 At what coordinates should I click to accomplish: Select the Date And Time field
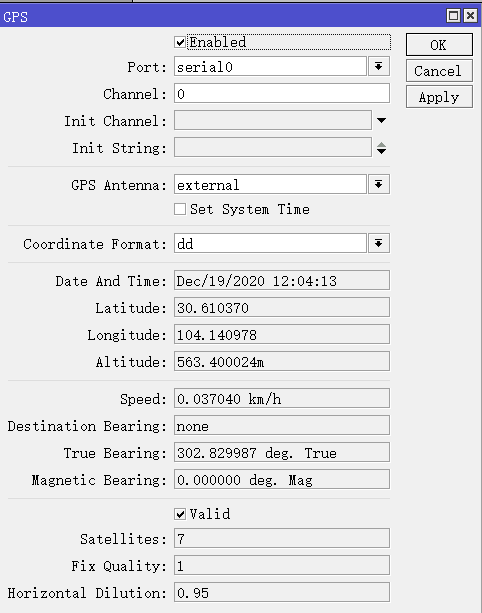(x=282, y=280)
